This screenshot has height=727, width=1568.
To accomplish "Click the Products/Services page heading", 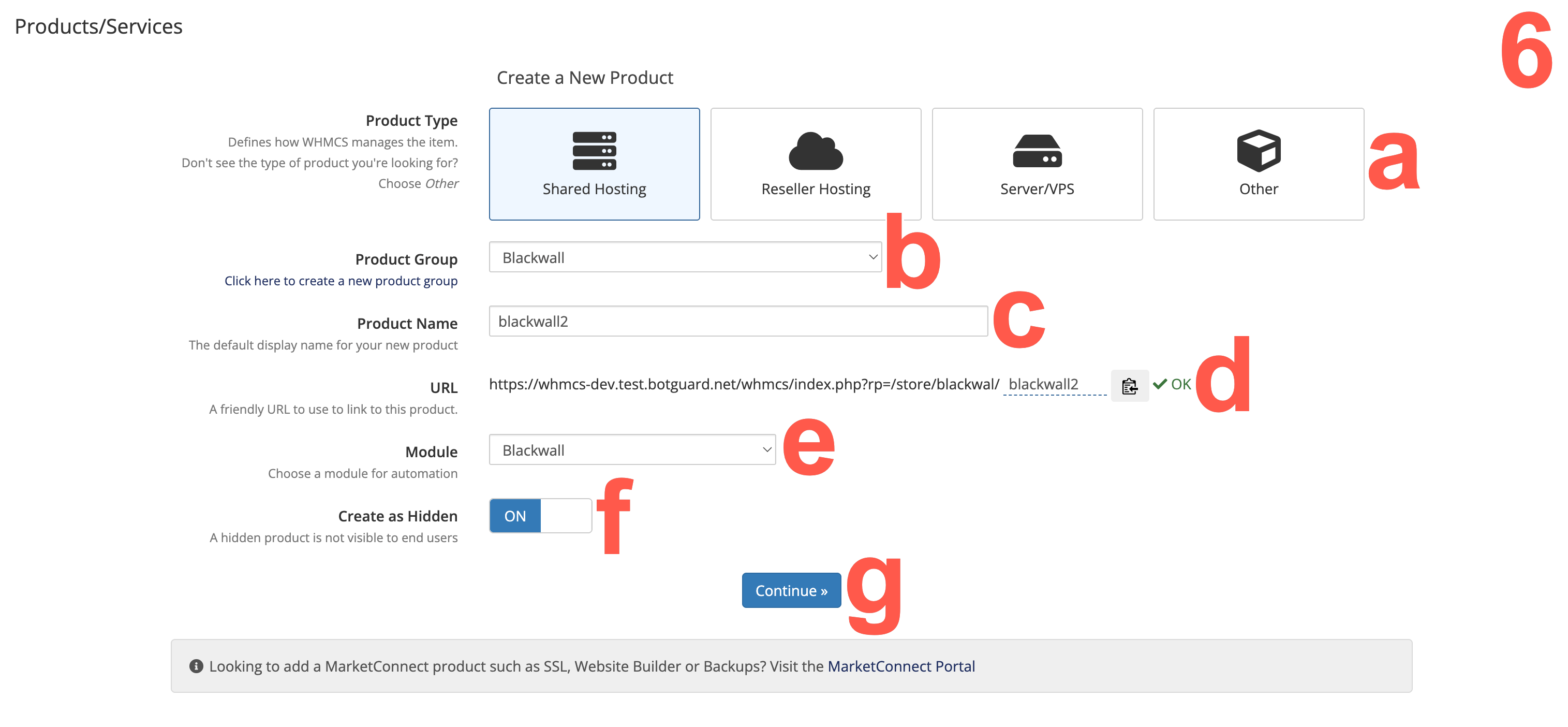I will tap(99, 26).
